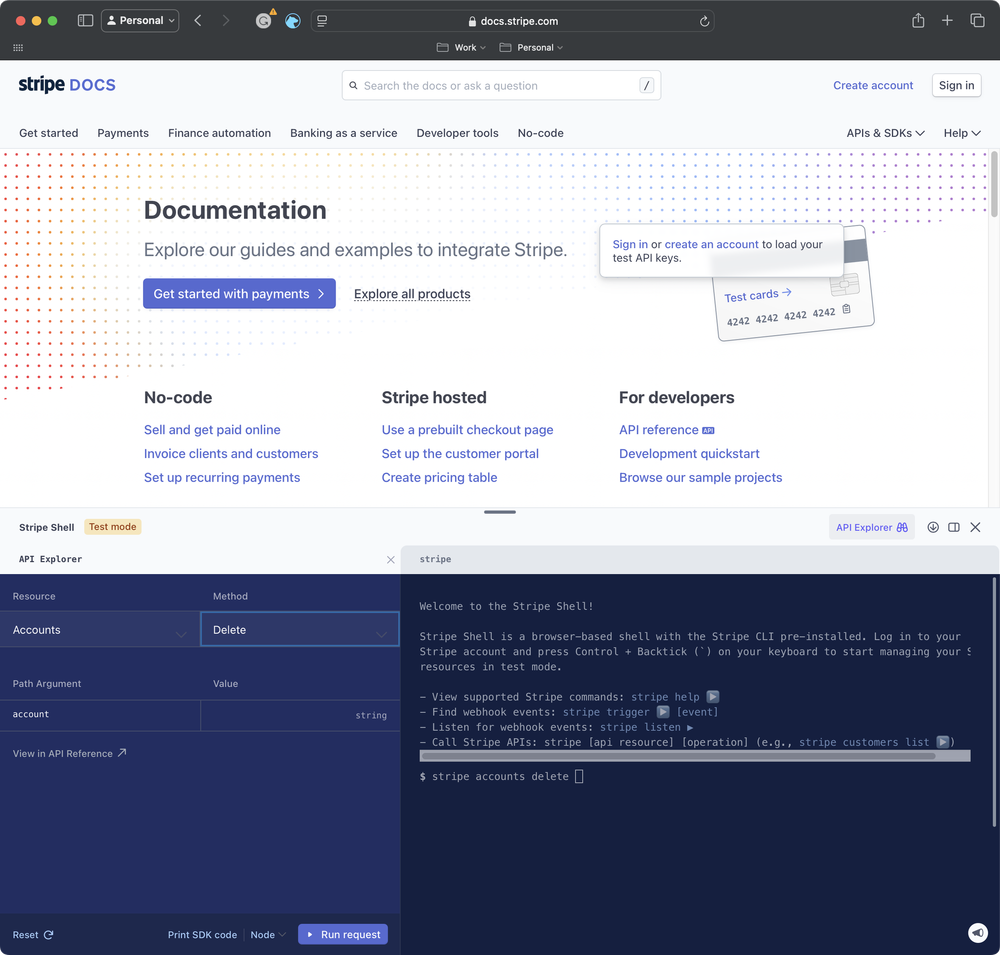Image resolution: width=1000 pixels, height=955 pixels.
Task: Open the No-code nav item
Action: click(541, 133)
